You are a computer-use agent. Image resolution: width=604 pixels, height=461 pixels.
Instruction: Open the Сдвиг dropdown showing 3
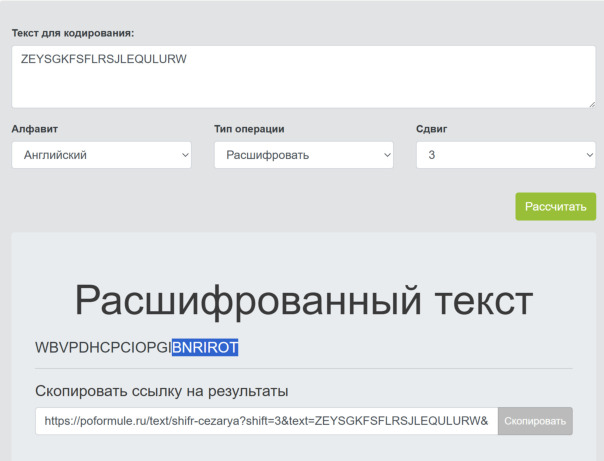pyautogui.click(x=505, y=155)
